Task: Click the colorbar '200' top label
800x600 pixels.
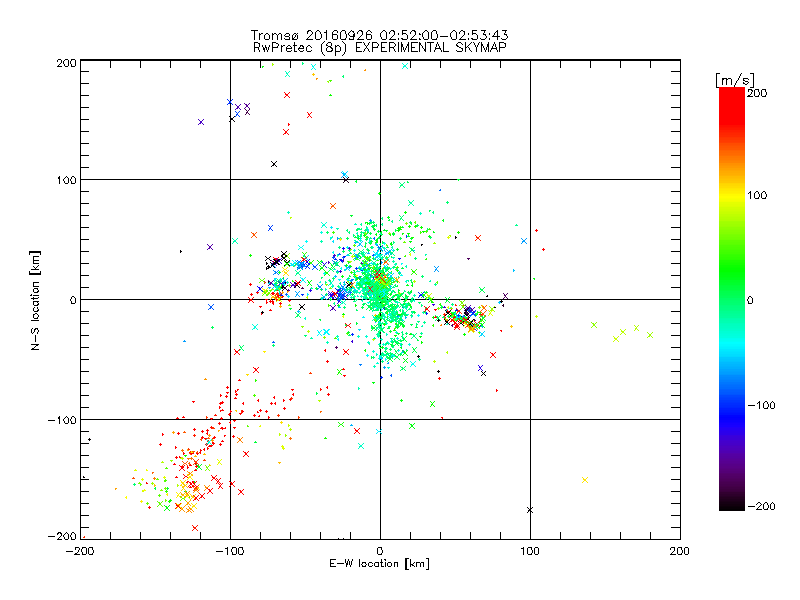Action: tap(757, 93)
